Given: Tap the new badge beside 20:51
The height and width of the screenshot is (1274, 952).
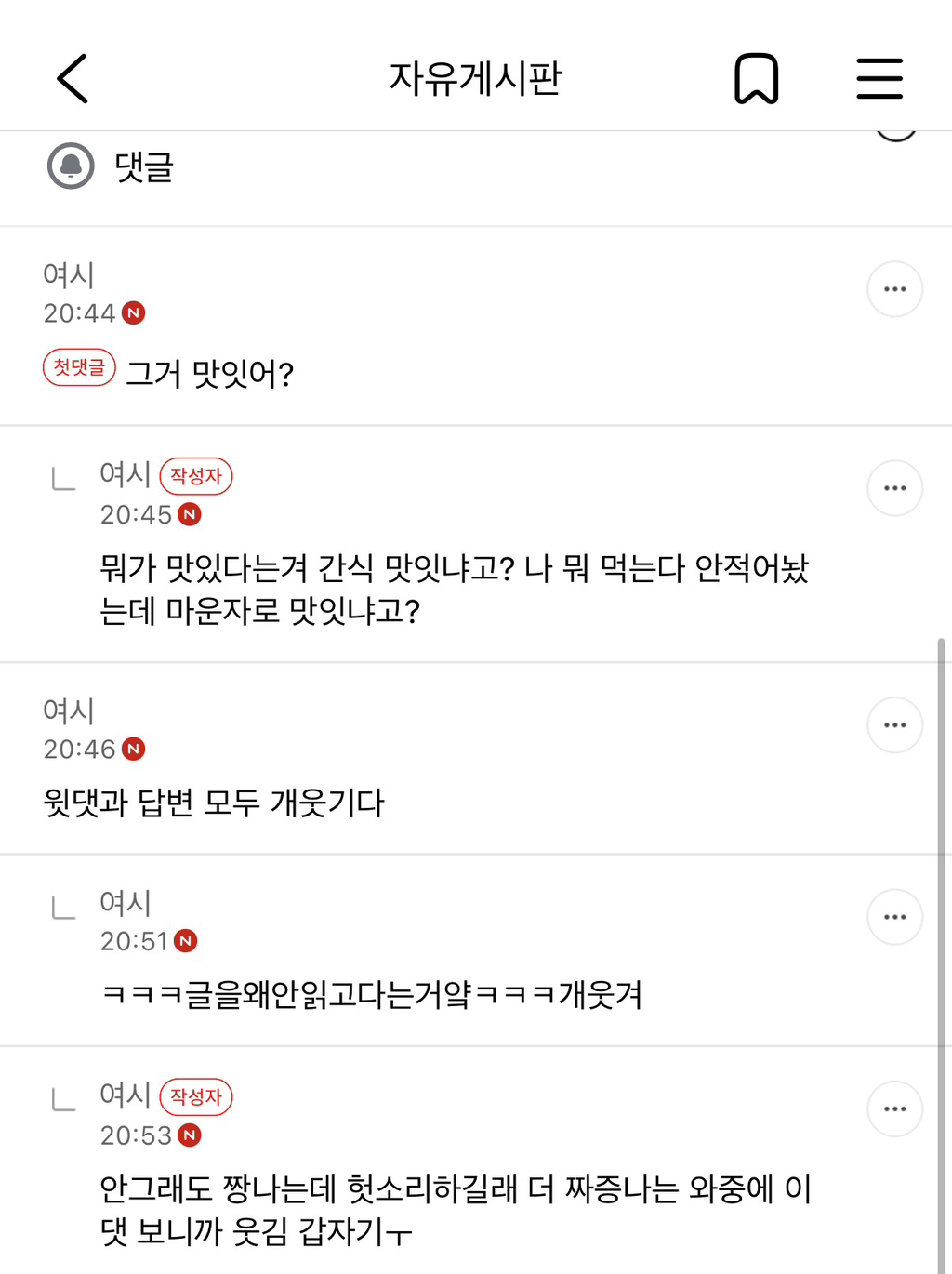Looking at the screenshot, I should pyautogui.click(x=186, y=941).
